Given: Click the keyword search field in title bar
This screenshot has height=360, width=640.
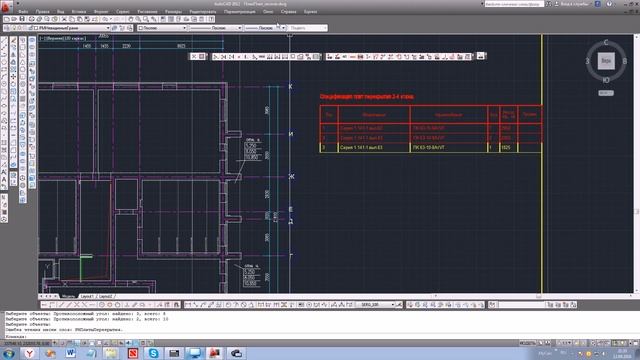Looking at the screenshot, I should (x=514, y=4).
